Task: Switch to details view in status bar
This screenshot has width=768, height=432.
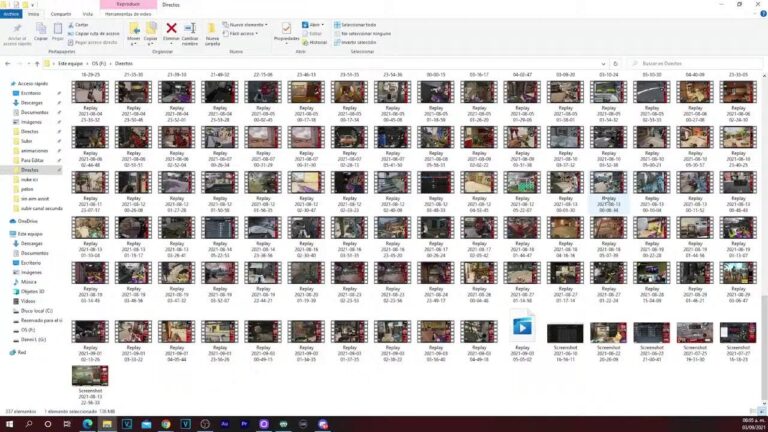Action: coord(753,411)
